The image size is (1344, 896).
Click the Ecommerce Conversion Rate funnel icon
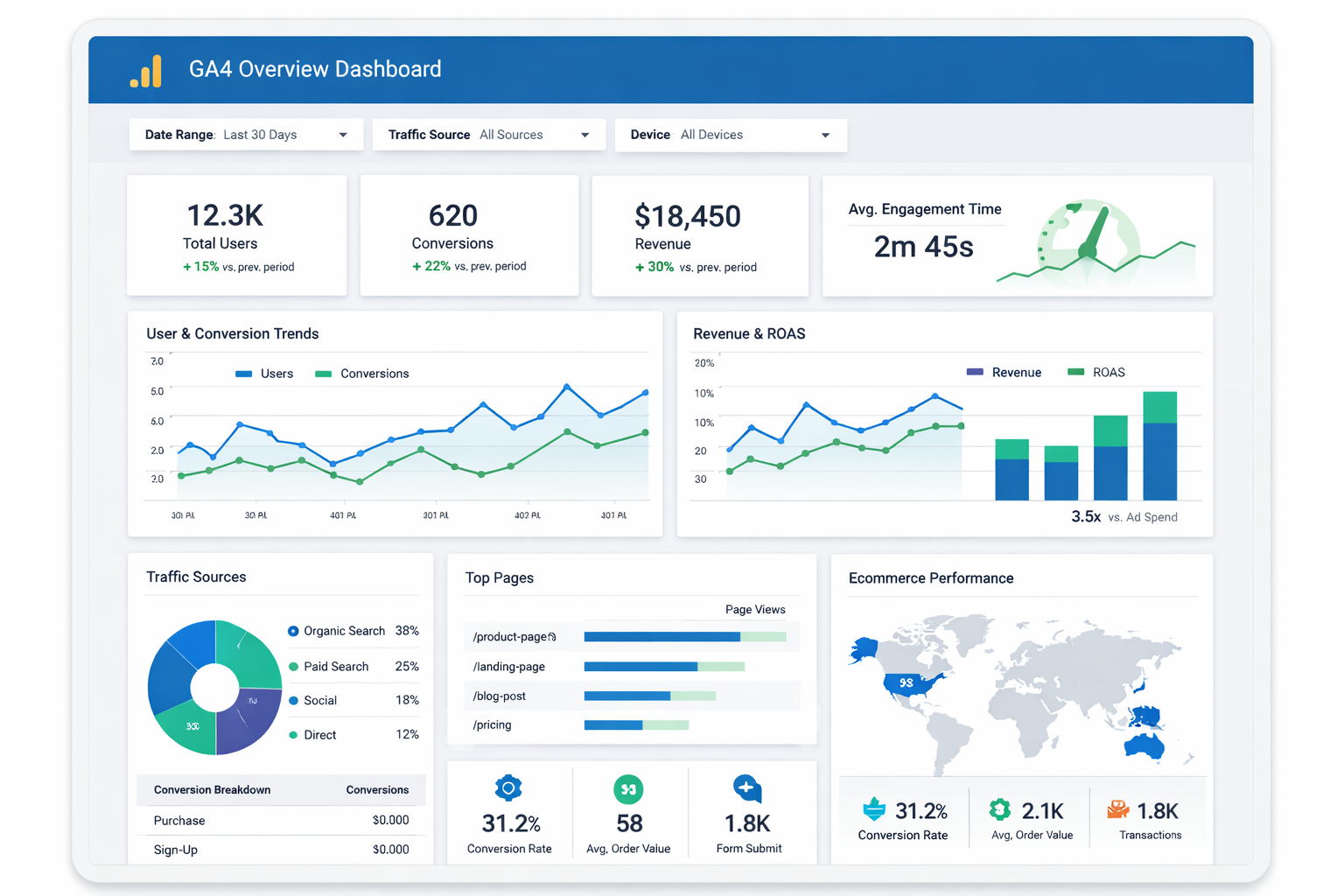click(873, 809)
